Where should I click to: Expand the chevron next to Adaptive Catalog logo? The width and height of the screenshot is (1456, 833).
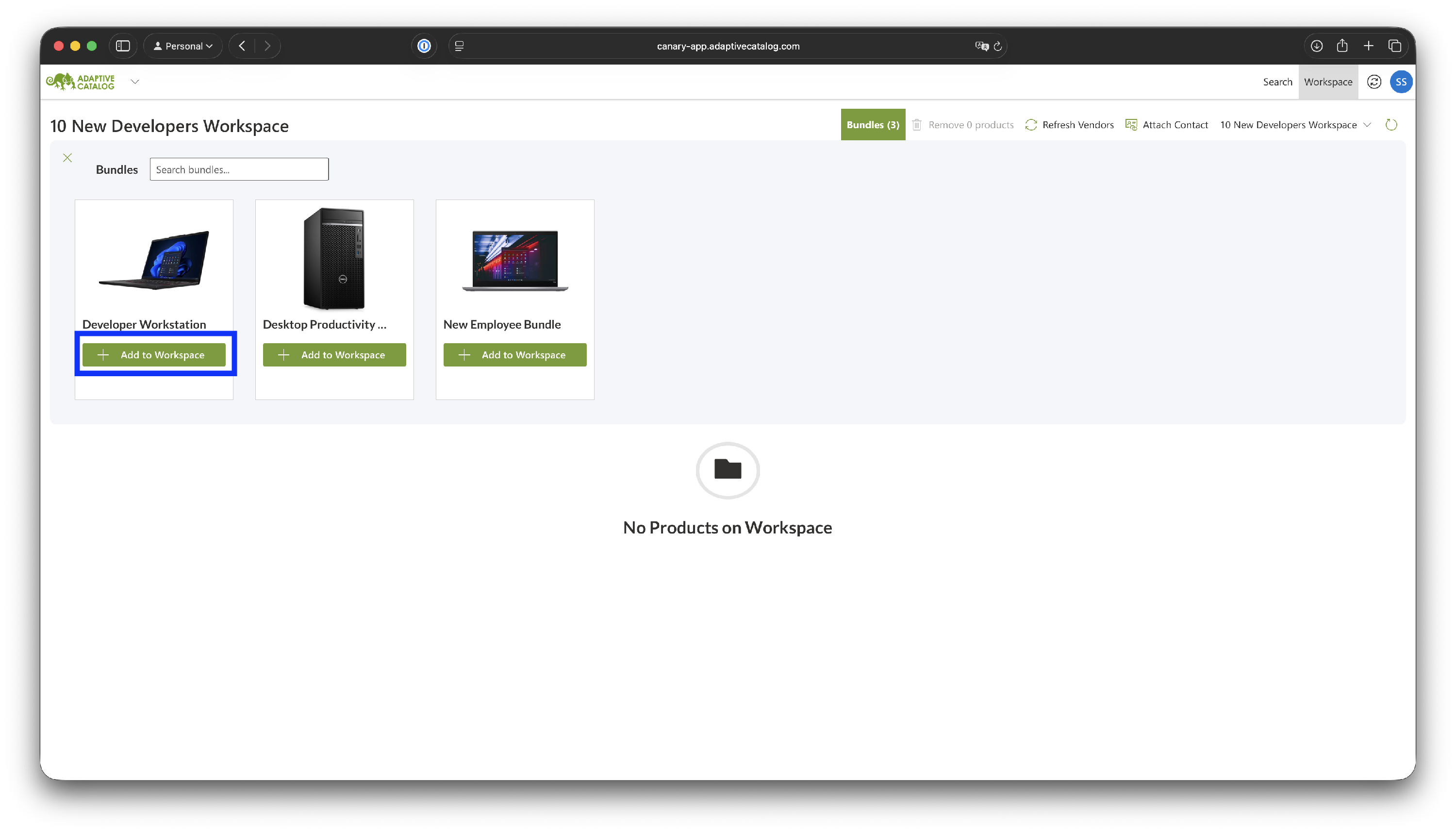tap(135, 82)
